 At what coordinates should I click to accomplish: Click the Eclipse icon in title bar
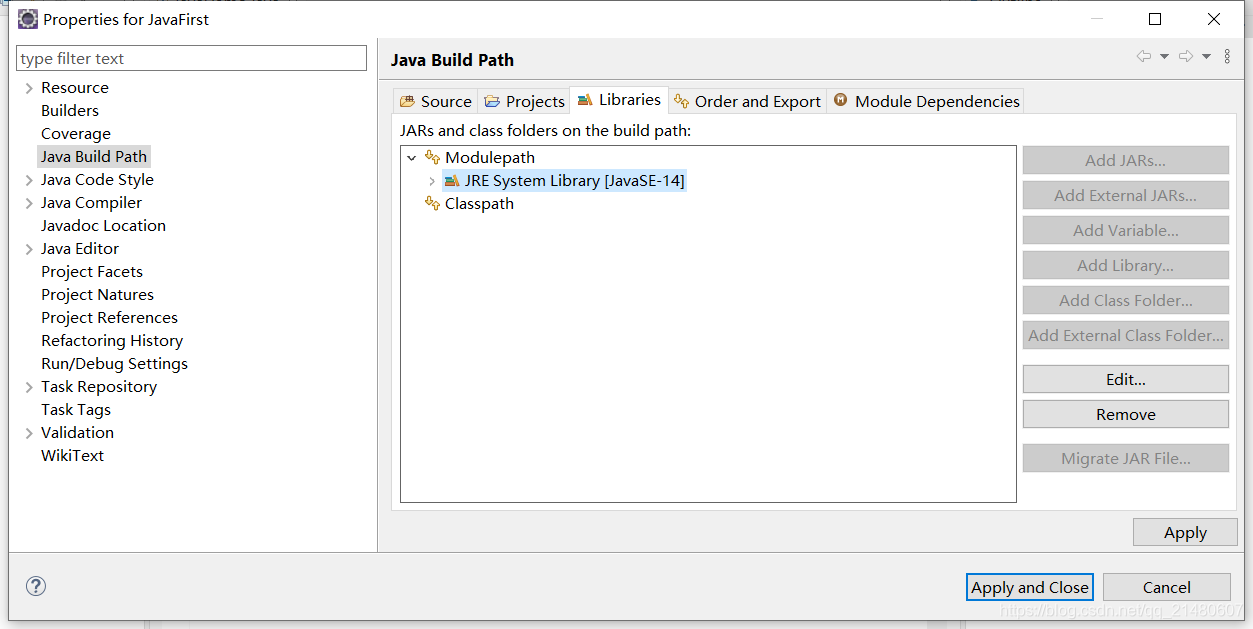pos(28,19)
